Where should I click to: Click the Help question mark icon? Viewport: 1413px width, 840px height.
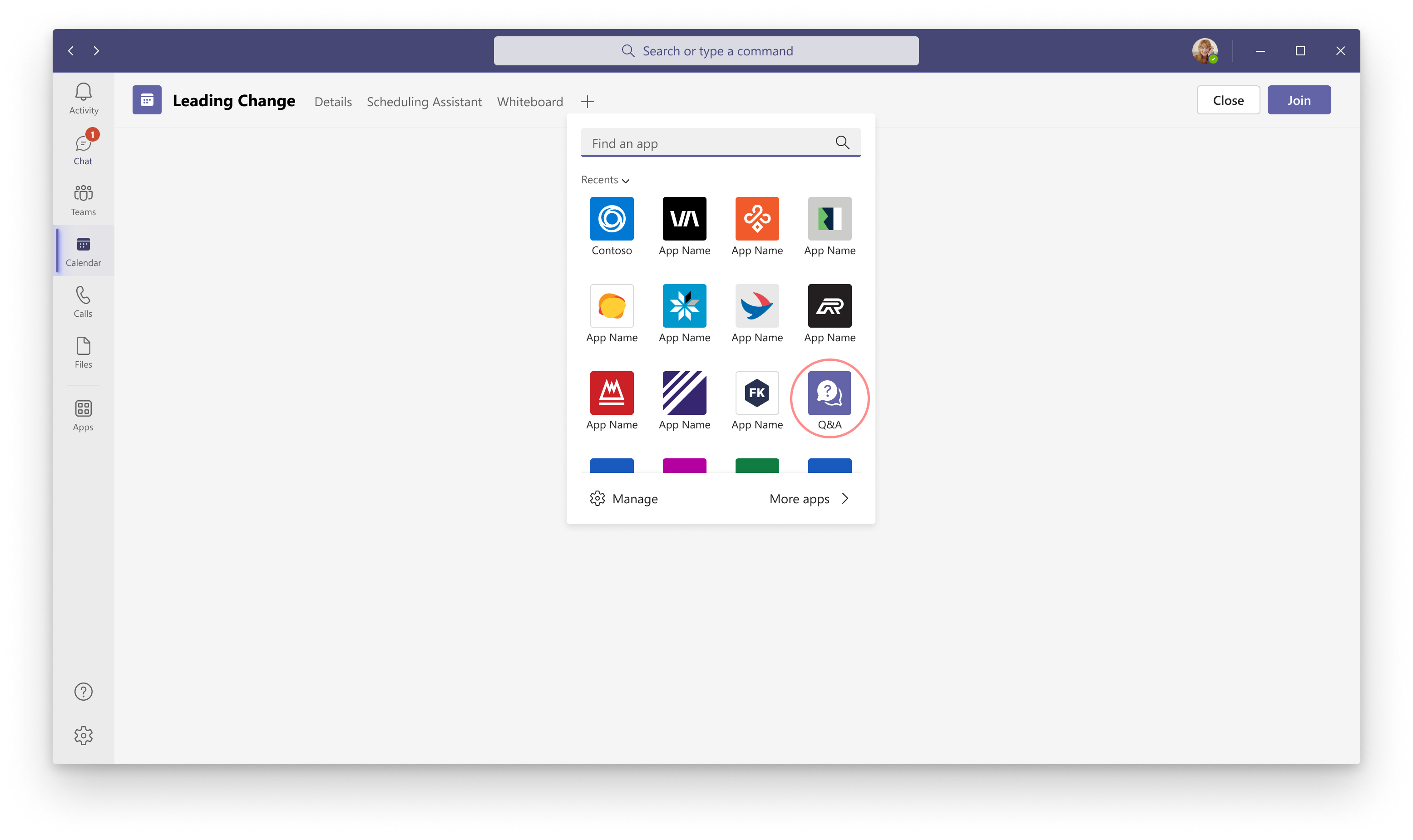pyautogui.click(x=83, y=691)
